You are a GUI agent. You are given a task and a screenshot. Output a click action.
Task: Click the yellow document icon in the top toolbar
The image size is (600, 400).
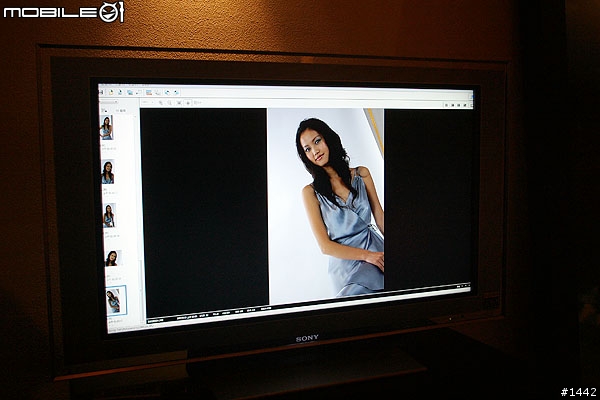[111, 92]
